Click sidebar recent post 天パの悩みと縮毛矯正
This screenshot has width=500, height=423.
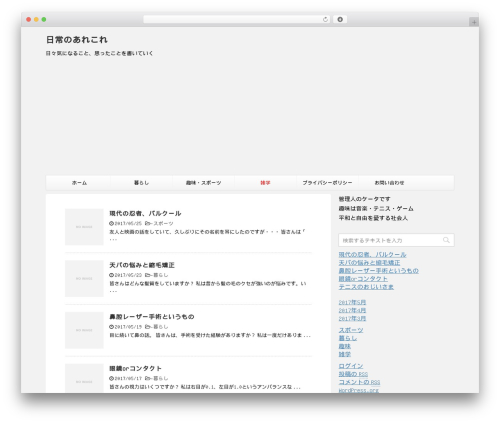tap(369, 263)
